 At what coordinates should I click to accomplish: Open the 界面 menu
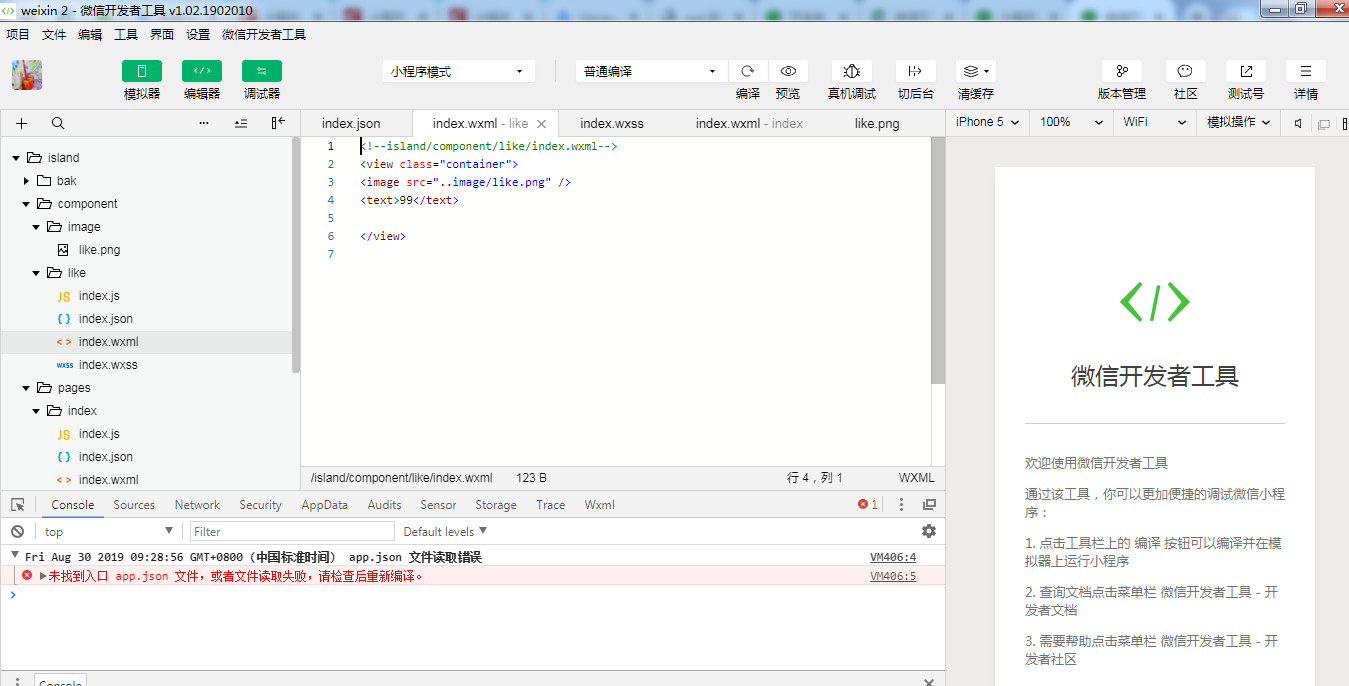point(162,34)
